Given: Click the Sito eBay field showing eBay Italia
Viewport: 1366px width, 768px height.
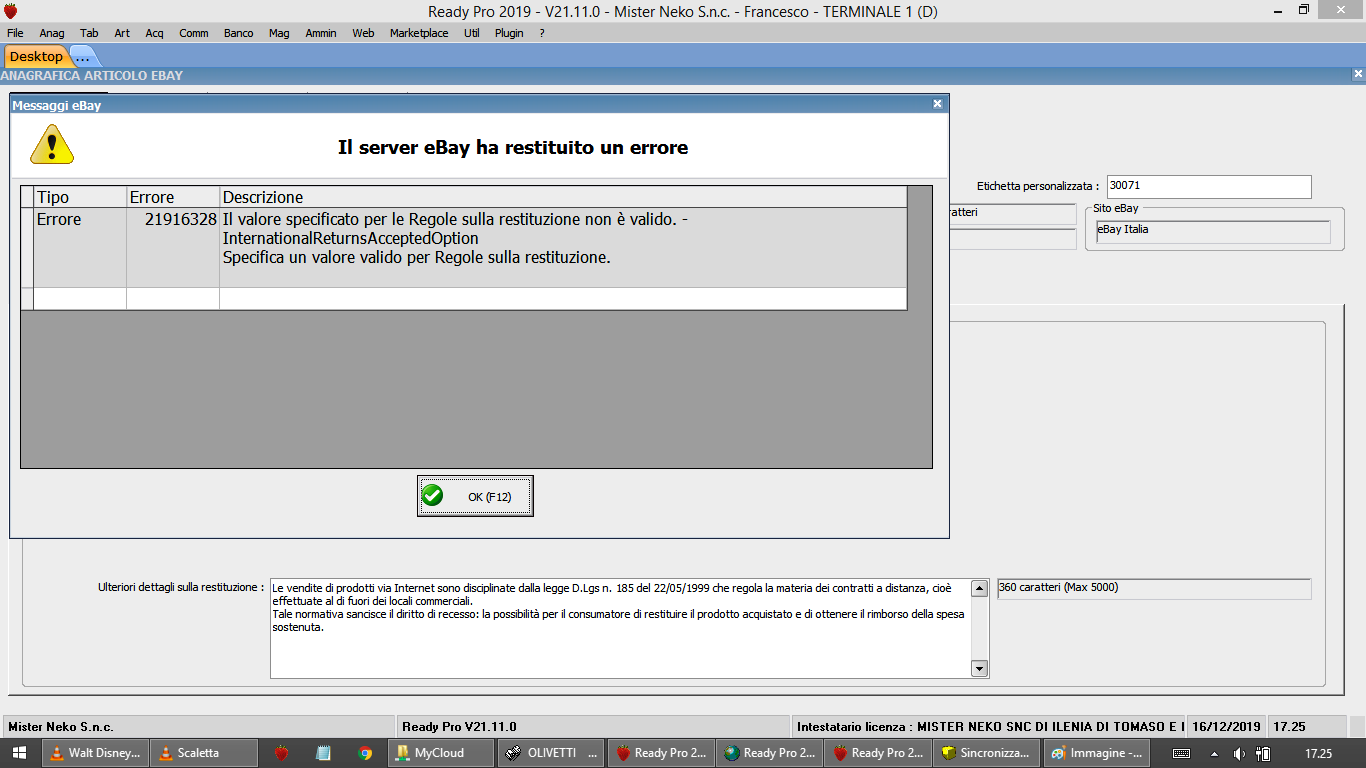Looking at the screenshot, I should 1212,231.
